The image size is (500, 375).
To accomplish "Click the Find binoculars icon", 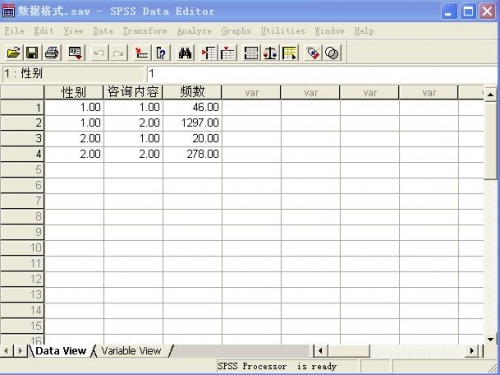I will 185,53.
